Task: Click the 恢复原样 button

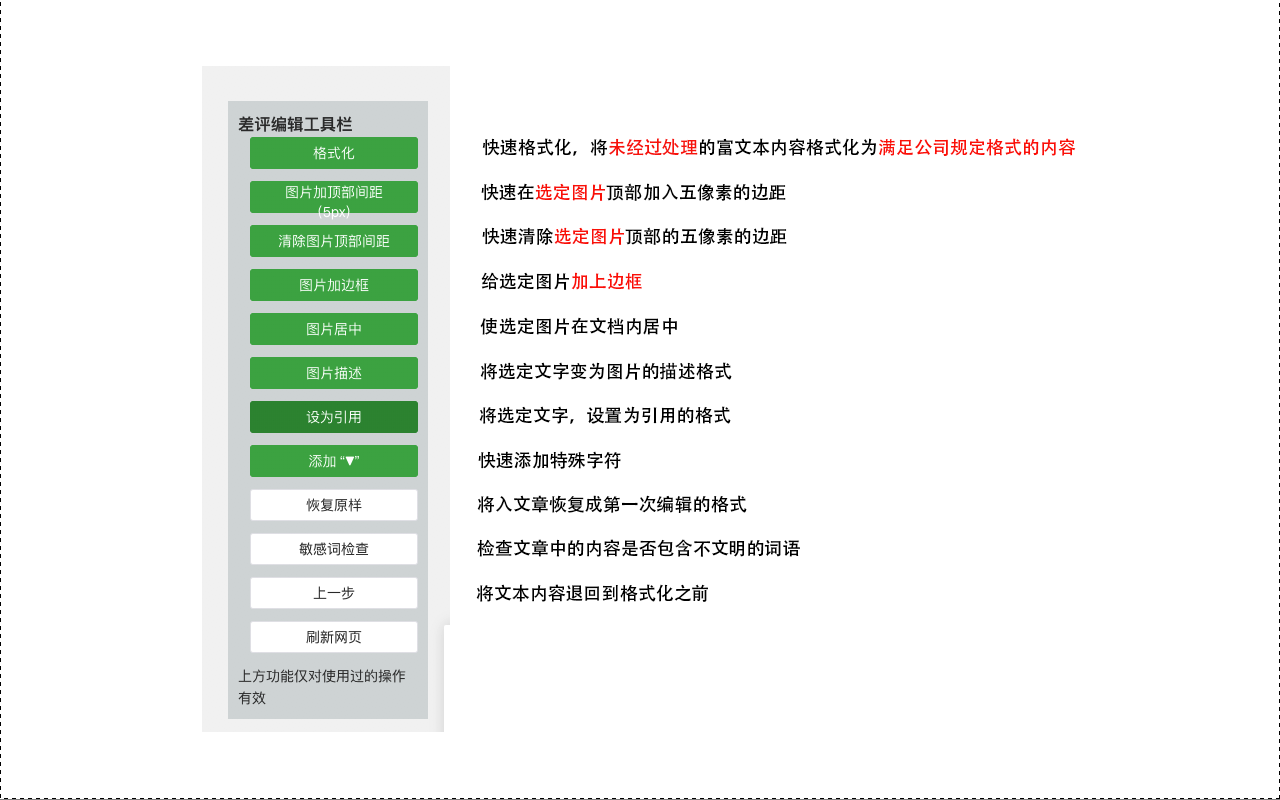Action: point(334,505)
